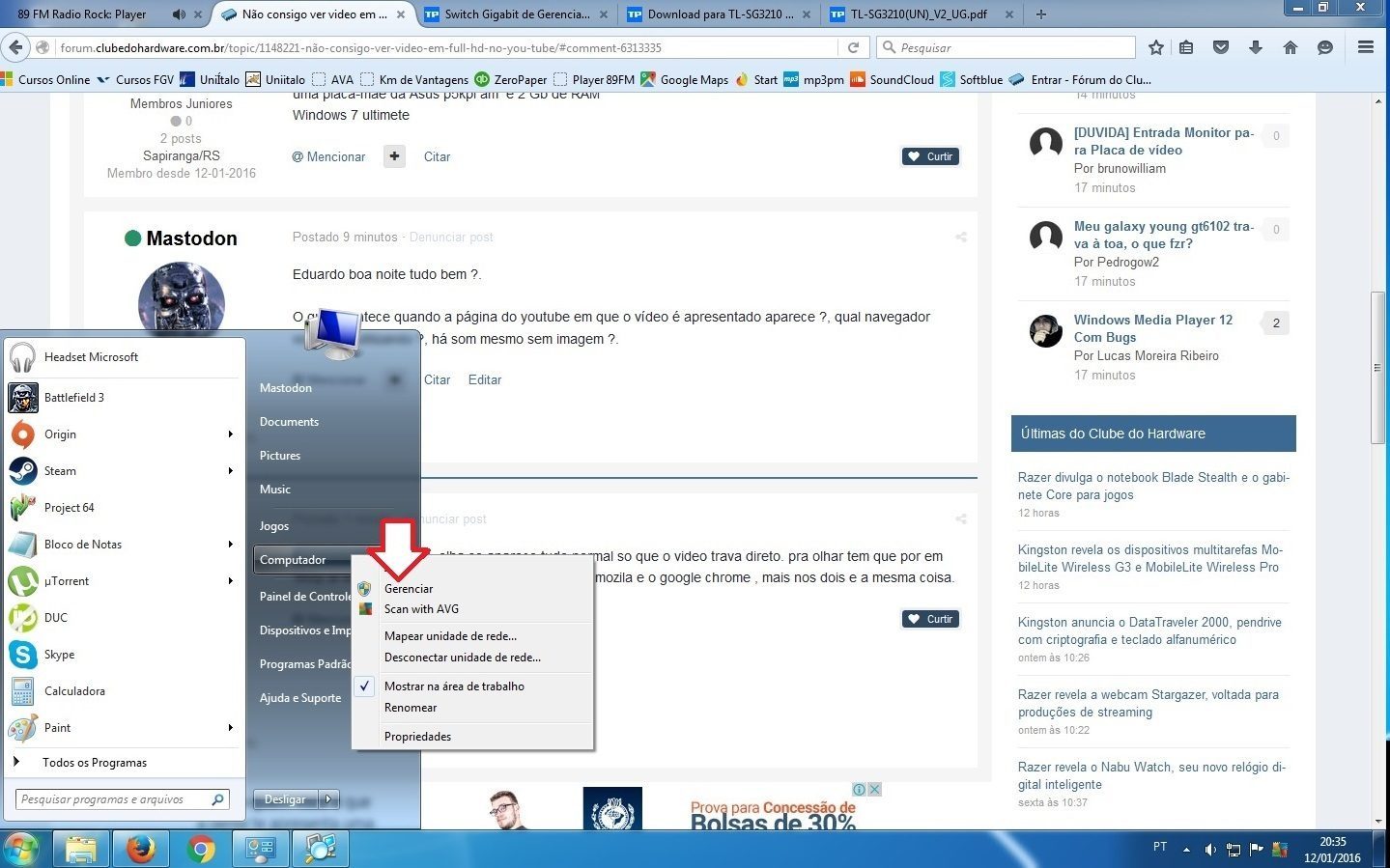This screenshot has height=868, width=1390.
Task: Open Calculadora from the Start menu
Action: (123, 690)
